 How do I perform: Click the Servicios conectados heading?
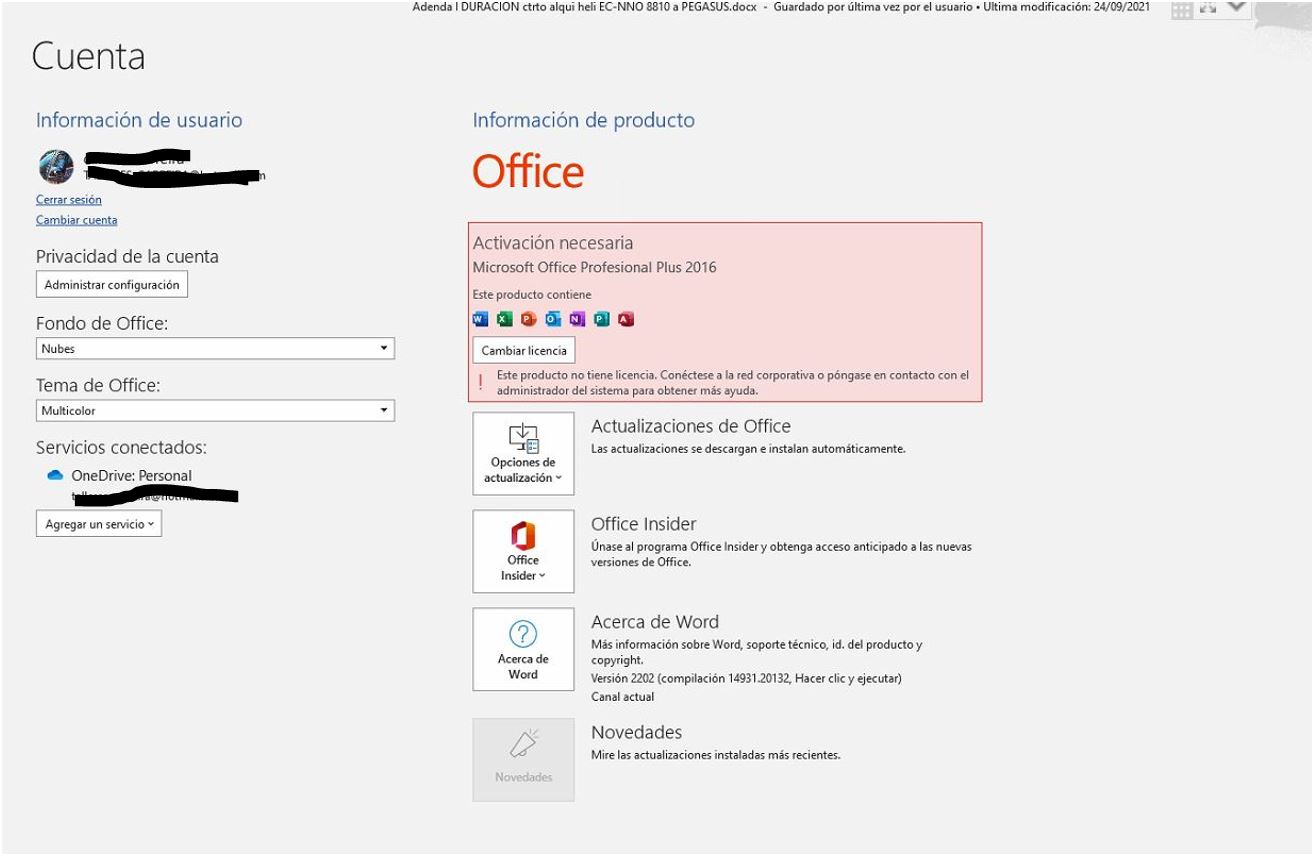(121, 447)
